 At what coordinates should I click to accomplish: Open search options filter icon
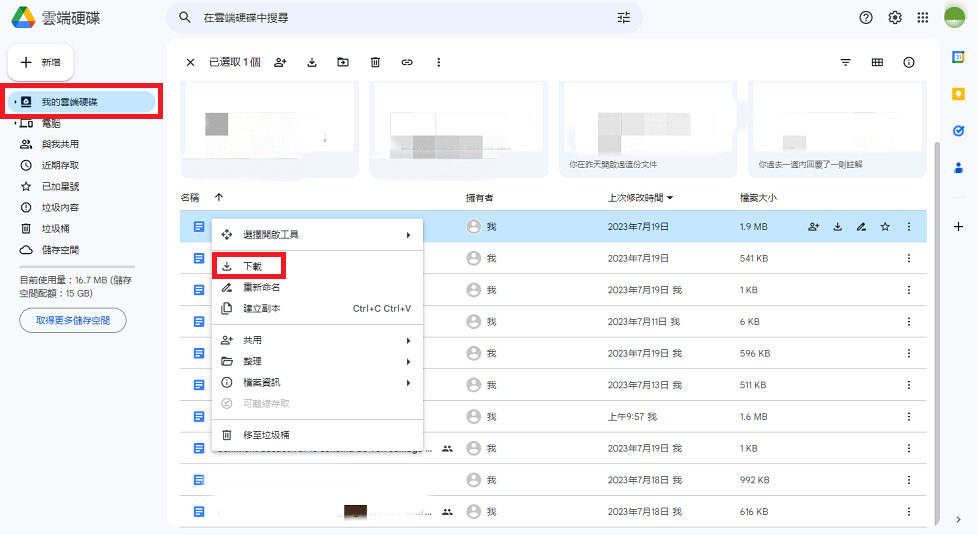pyautogui.click(x=624, y=17)
